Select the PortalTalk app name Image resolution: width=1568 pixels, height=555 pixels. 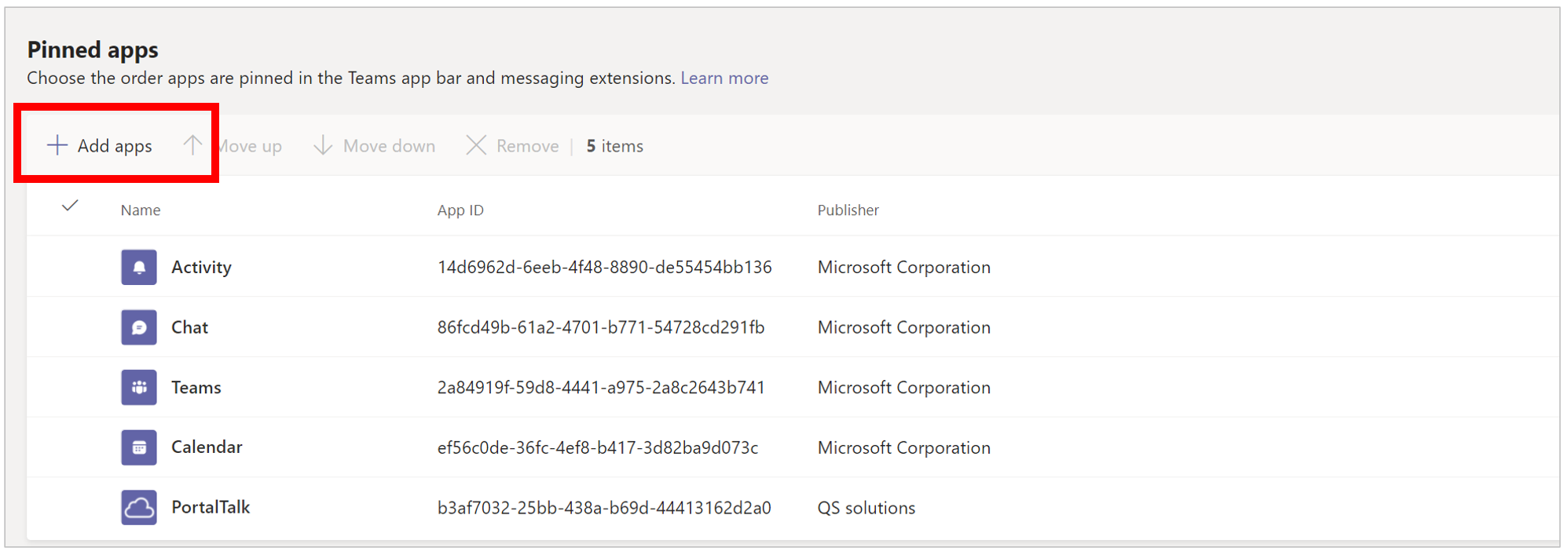pyautogui.click(x=211, y=507)
